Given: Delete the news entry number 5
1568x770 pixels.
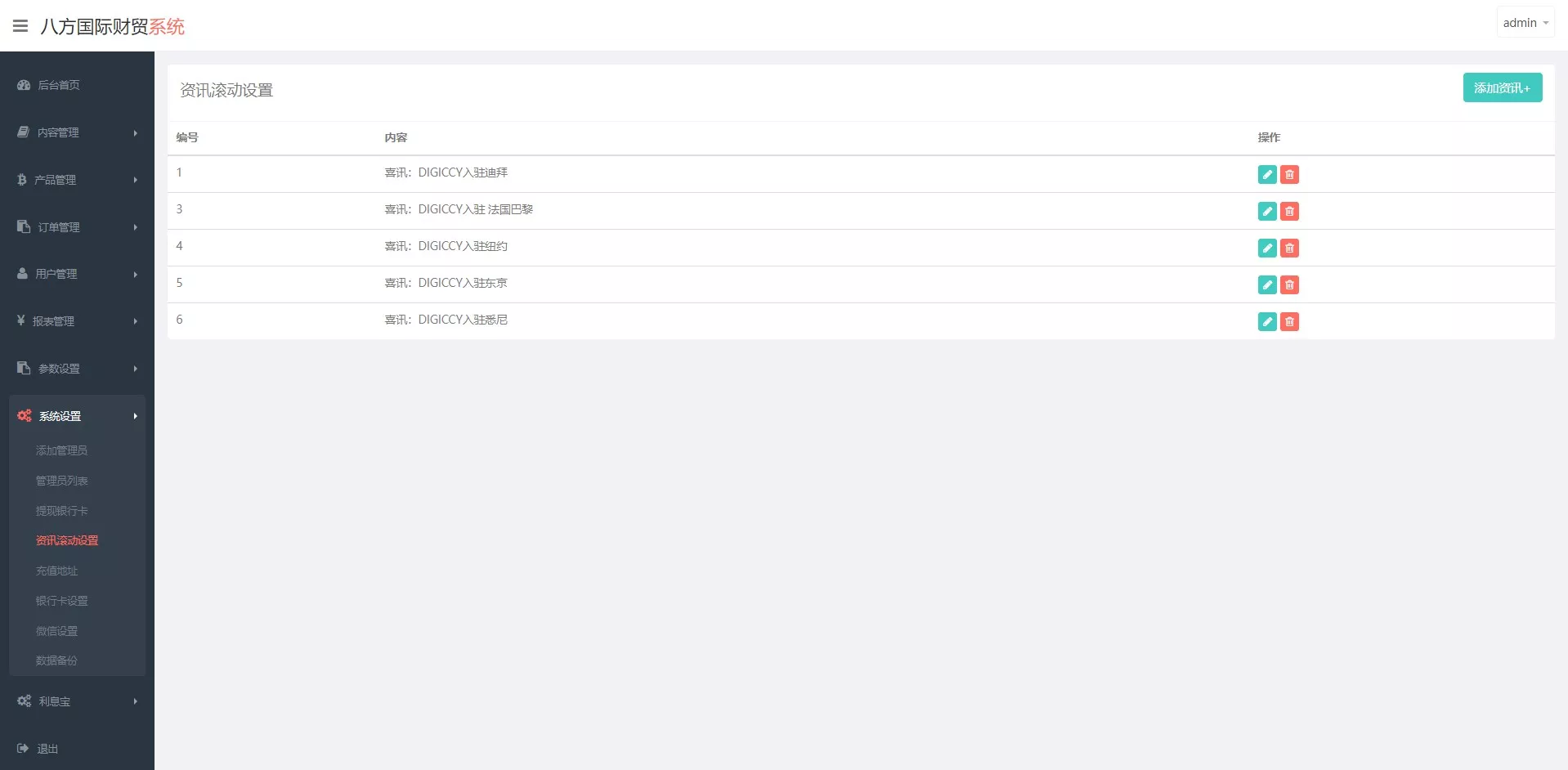Looking at the screenshot, I should [x=1289, y=284].
